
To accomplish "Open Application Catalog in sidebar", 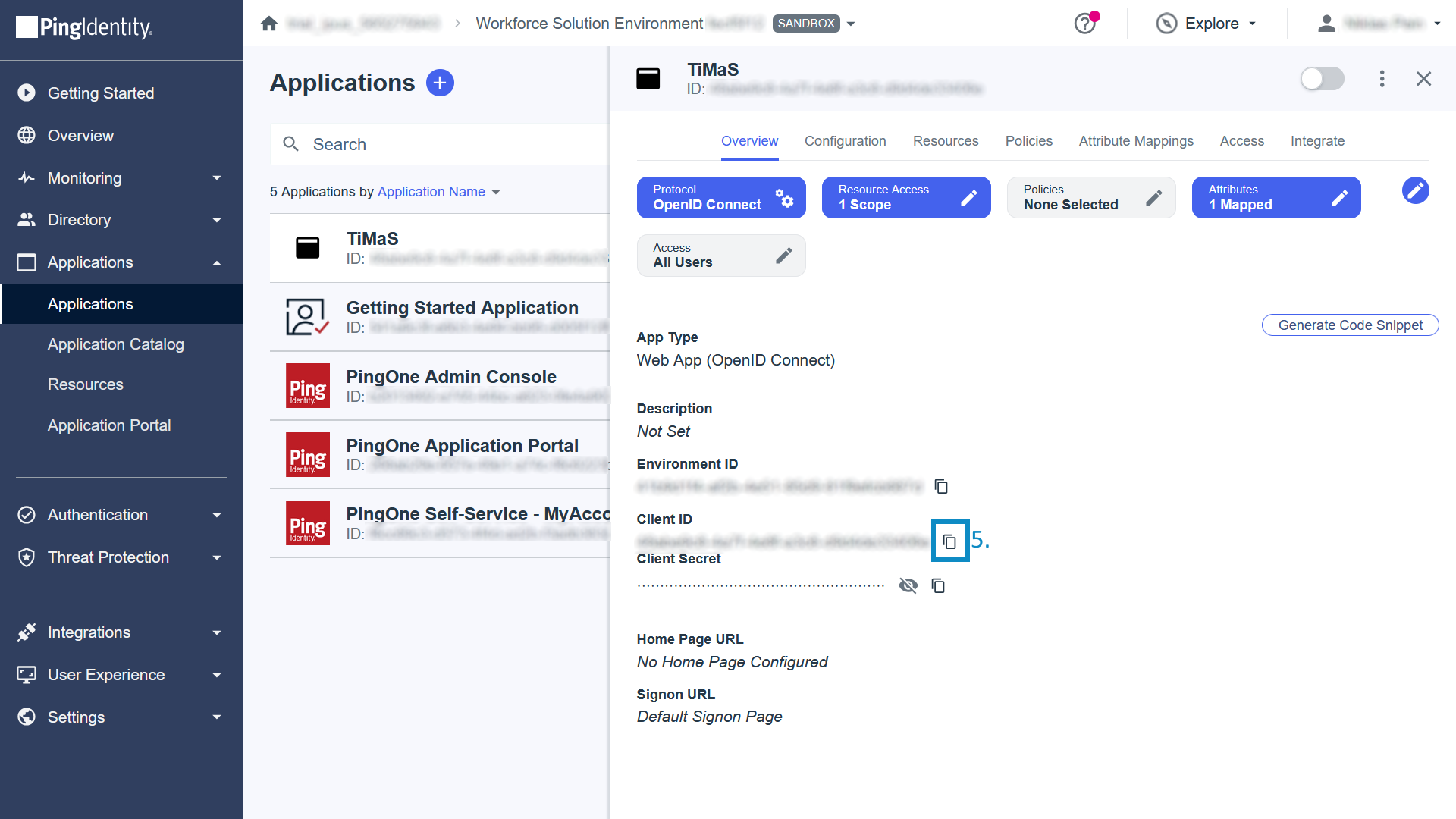I will (115, 344).
